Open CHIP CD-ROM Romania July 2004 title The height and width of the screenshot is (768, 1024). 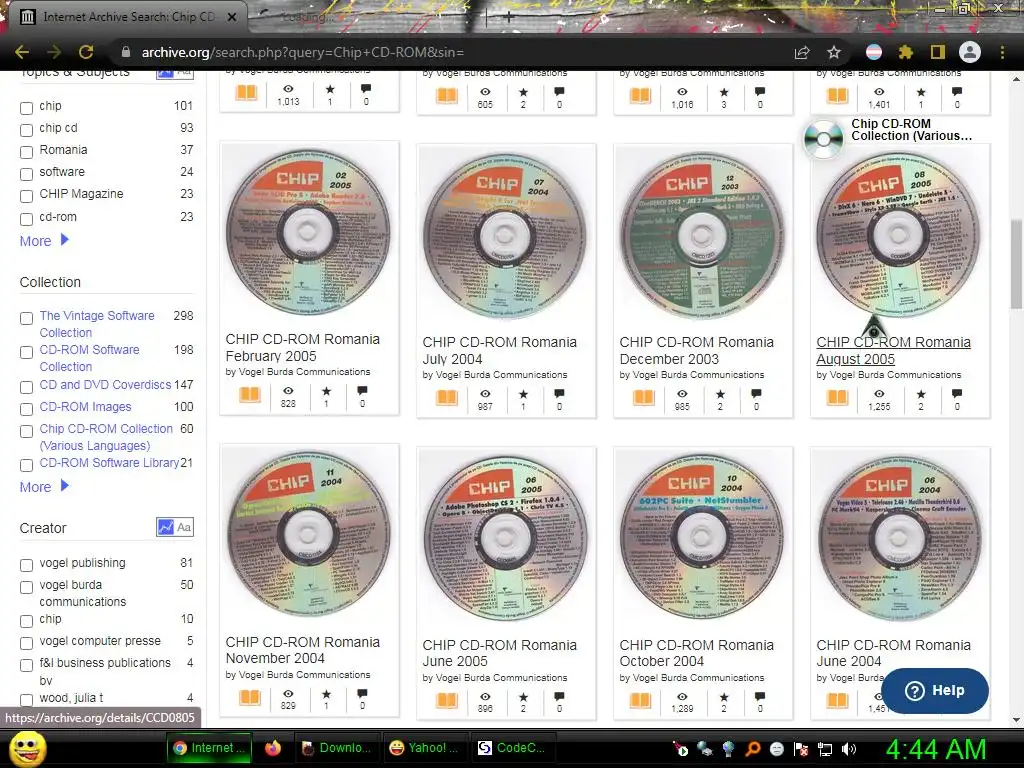500,351
